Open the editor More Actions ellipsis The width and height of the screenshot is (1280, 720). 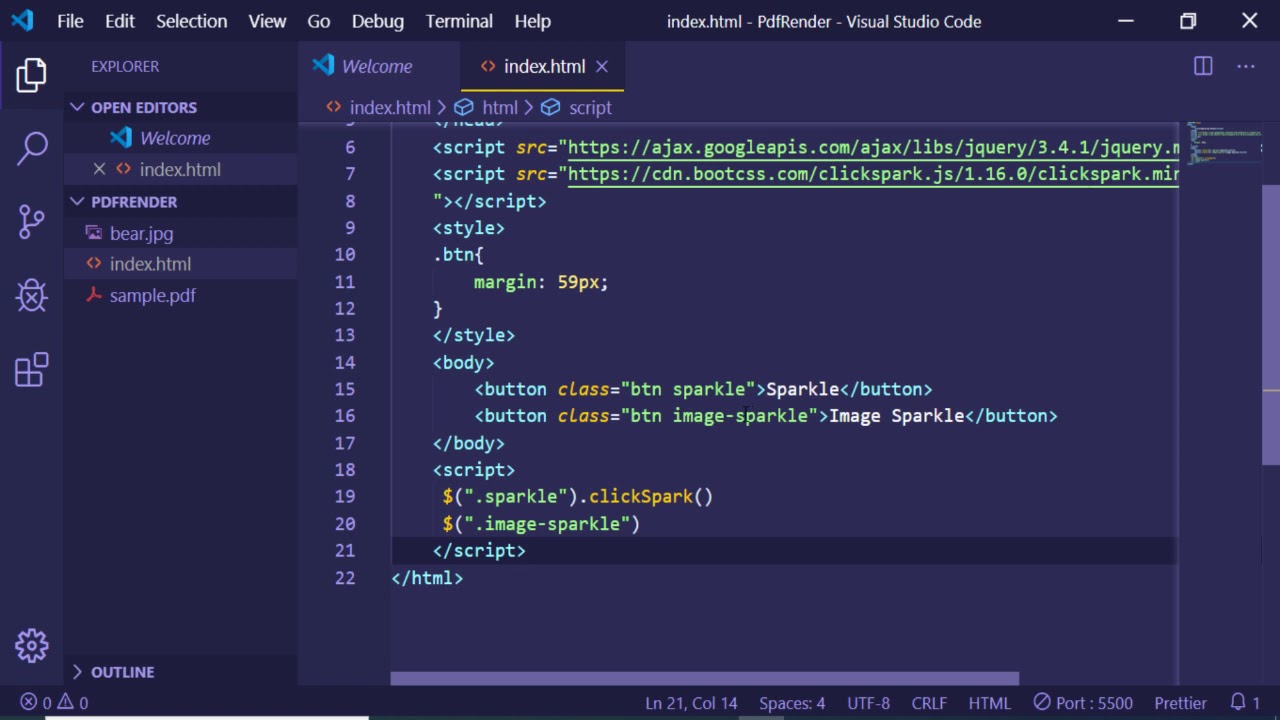pyautogui.click(x=1245, y=66)
